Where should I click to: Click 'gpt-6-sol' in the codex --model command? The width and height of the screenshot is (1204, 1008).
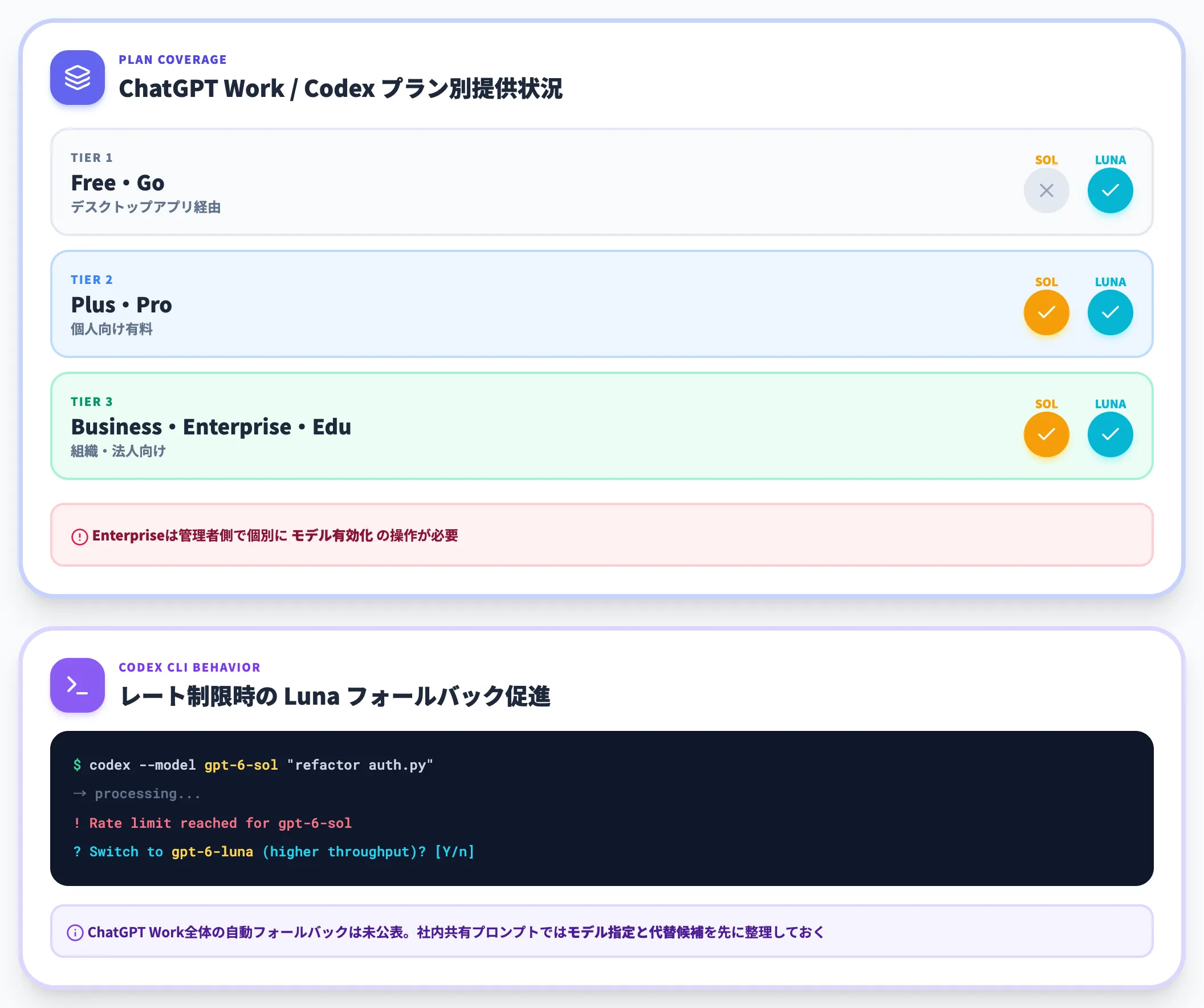(241, 765)
